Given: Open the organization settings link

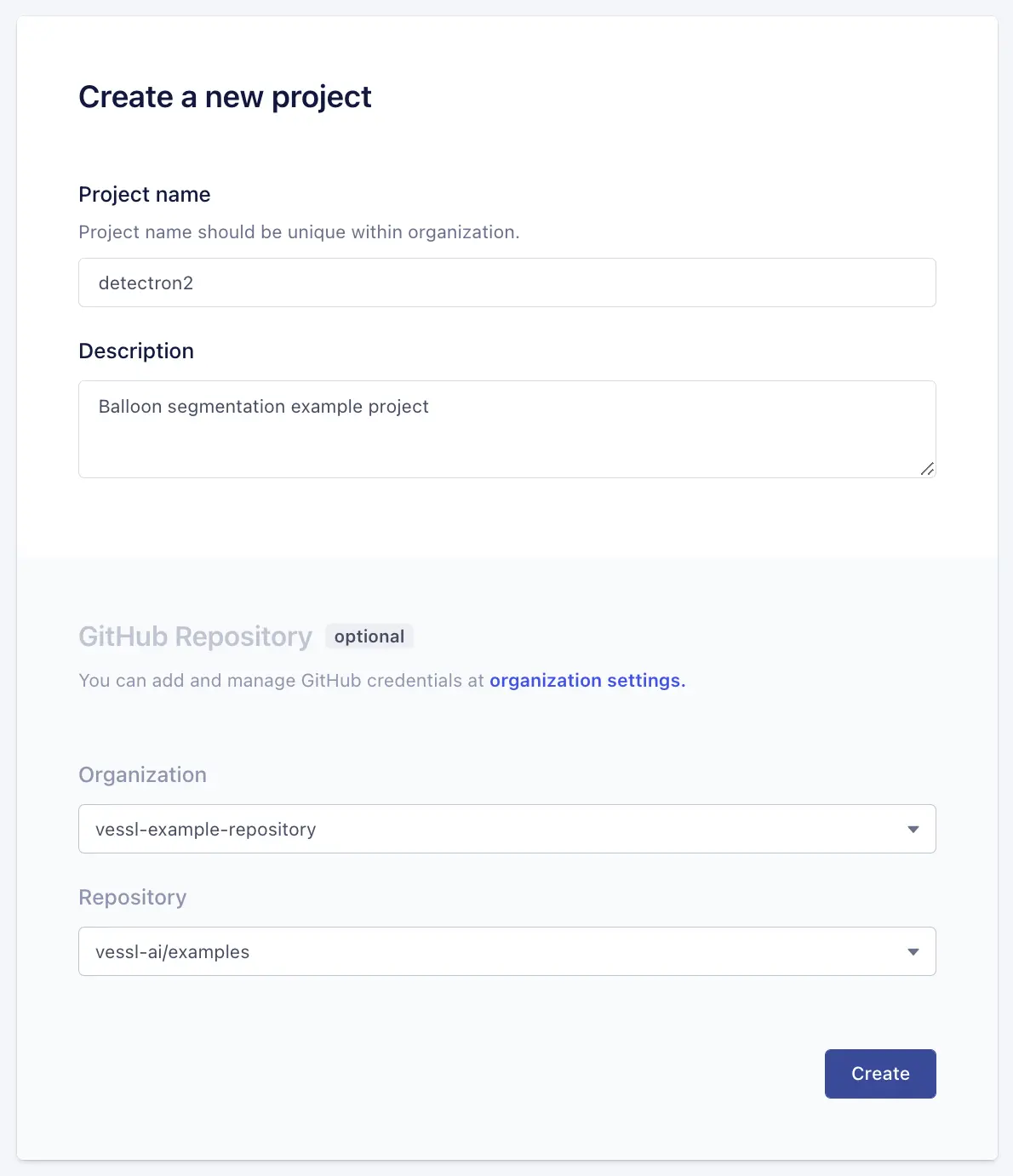Looking at the screenshot, I should point(587,681).
